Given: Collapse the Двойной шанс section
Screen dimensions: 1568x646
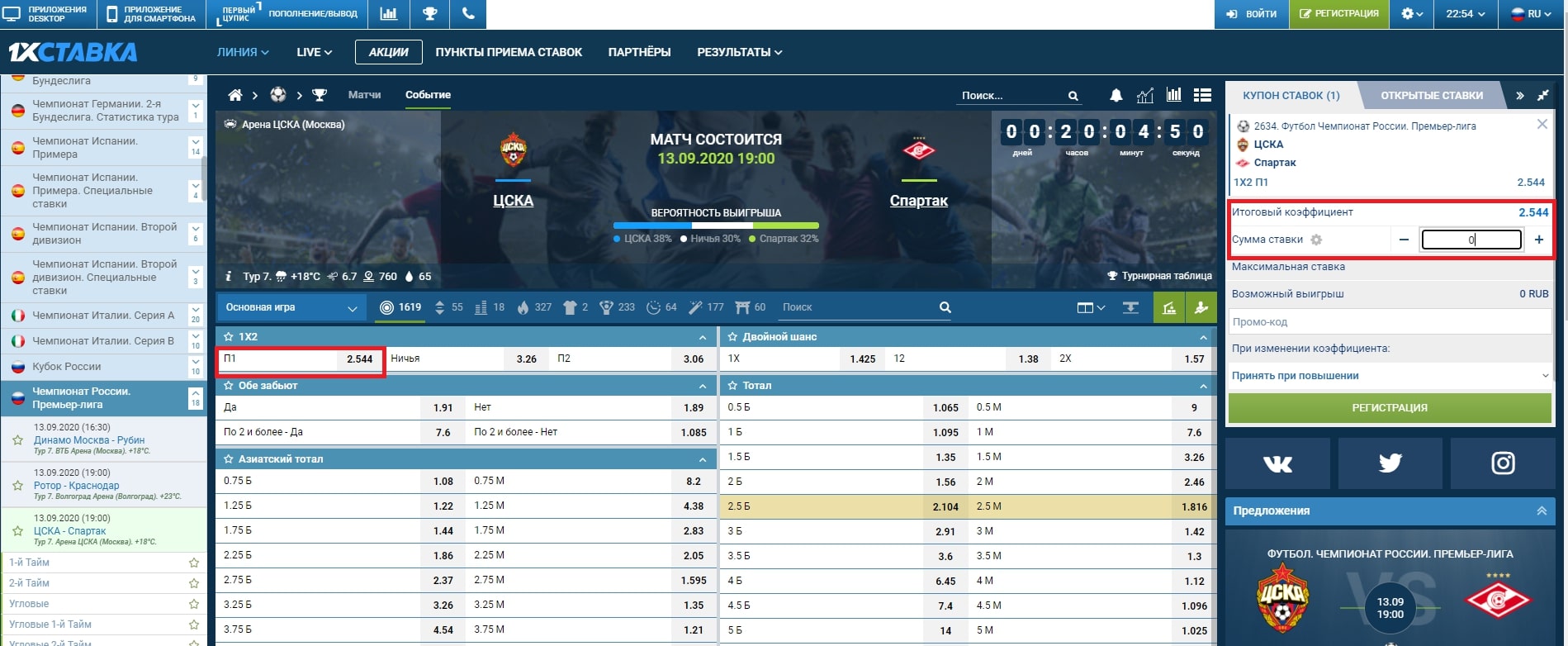Looking at the screenshot, I should [1203, 337].
